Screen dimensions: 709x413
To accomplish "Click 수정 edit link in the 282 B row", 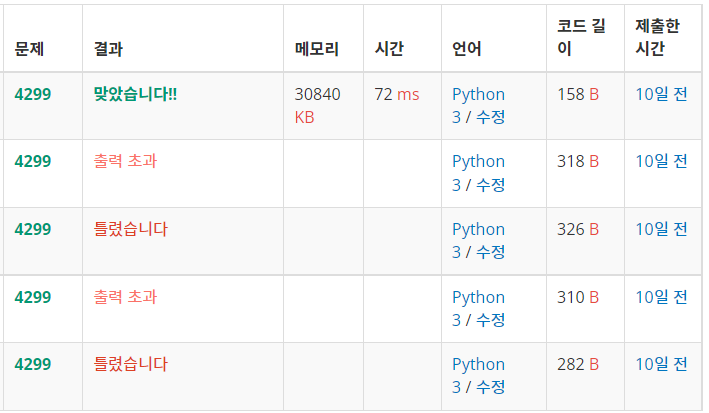I will [491, 387].
